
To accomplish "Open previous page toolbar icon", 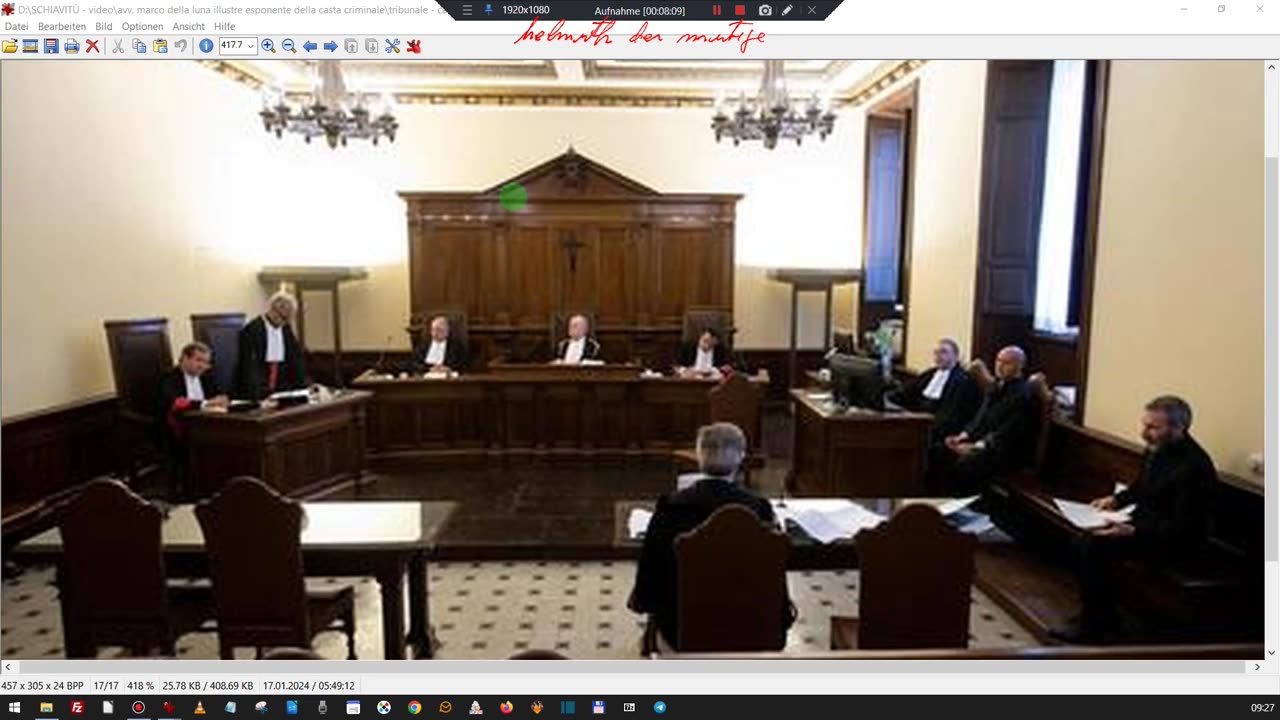I will tap(351, 46).
